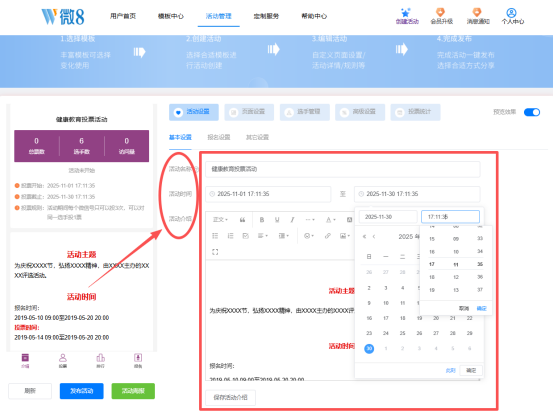Image resolution: width=553 pixels, height=414 pixels.
Task: Select the 报名设置 sub-tab
Action: pyautogui.click(x=219, y=137)
